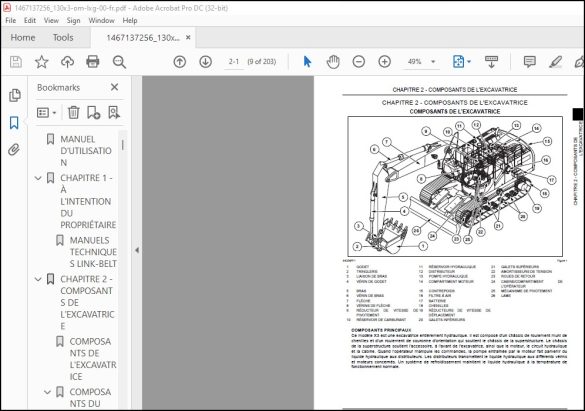Go to previous page arrow
This screenshot has width=585, height=411.
(x=180, y=62)
